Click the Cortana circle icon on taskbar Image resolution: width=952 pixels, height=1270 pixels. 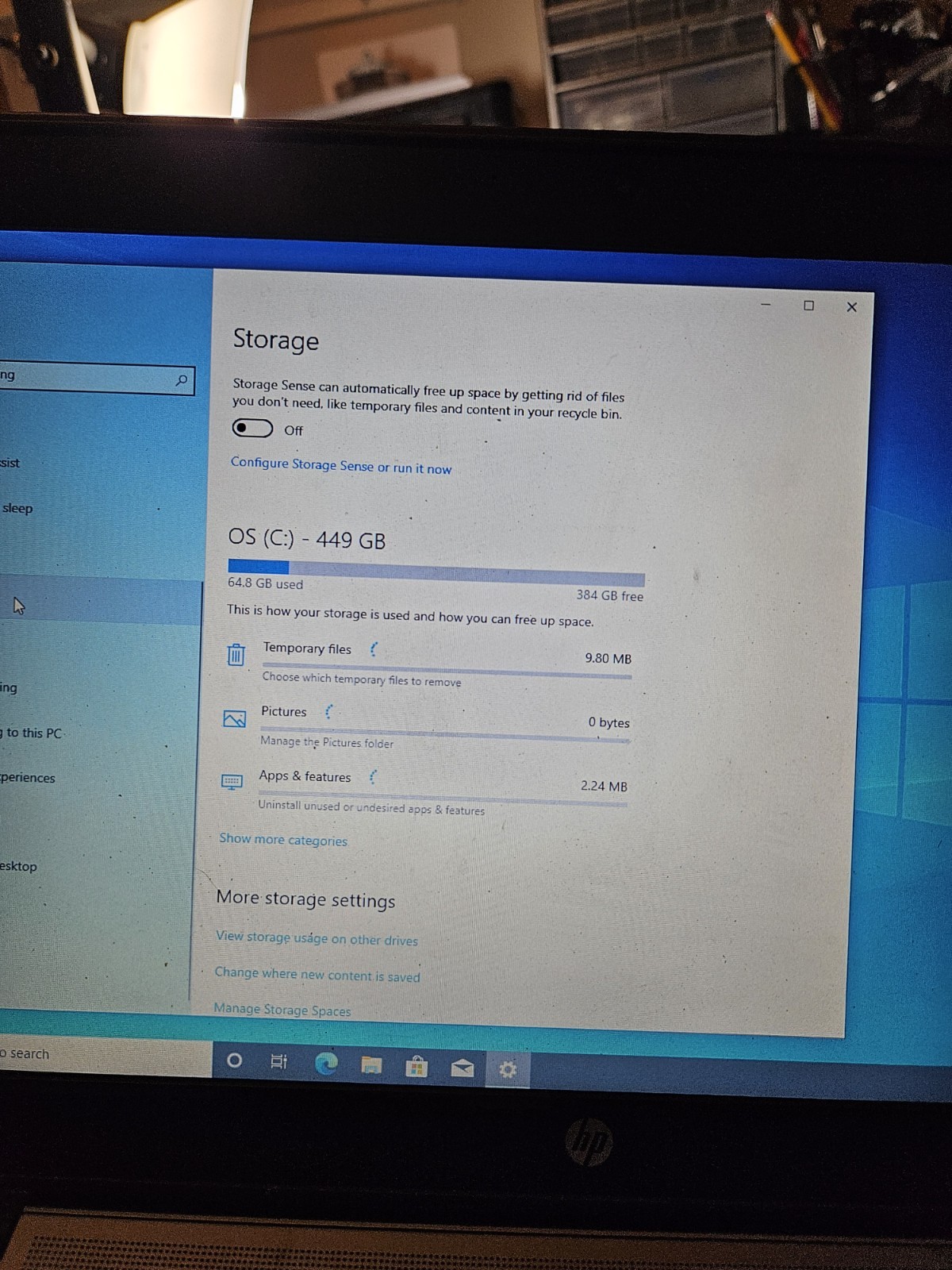point(234,1060)
